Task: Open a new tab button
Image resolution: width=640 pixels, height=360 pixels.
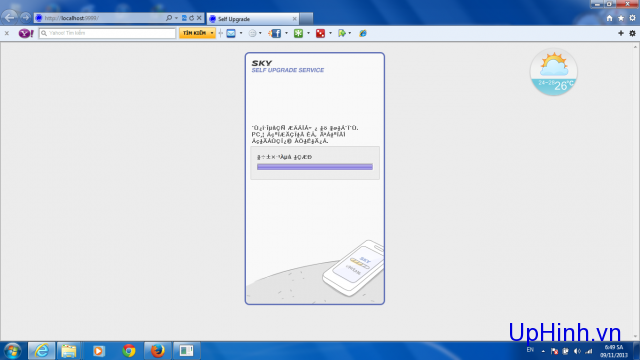Action: pyautogui.click(x=307, y=19)
